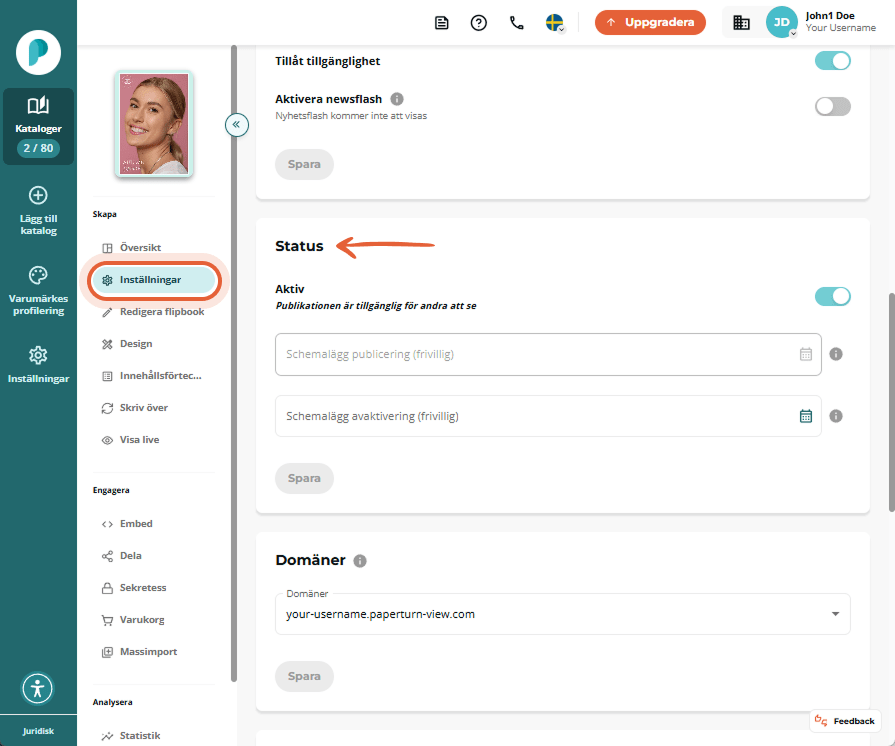Click the Sekretess lock icon

click(x=107, y=588)
